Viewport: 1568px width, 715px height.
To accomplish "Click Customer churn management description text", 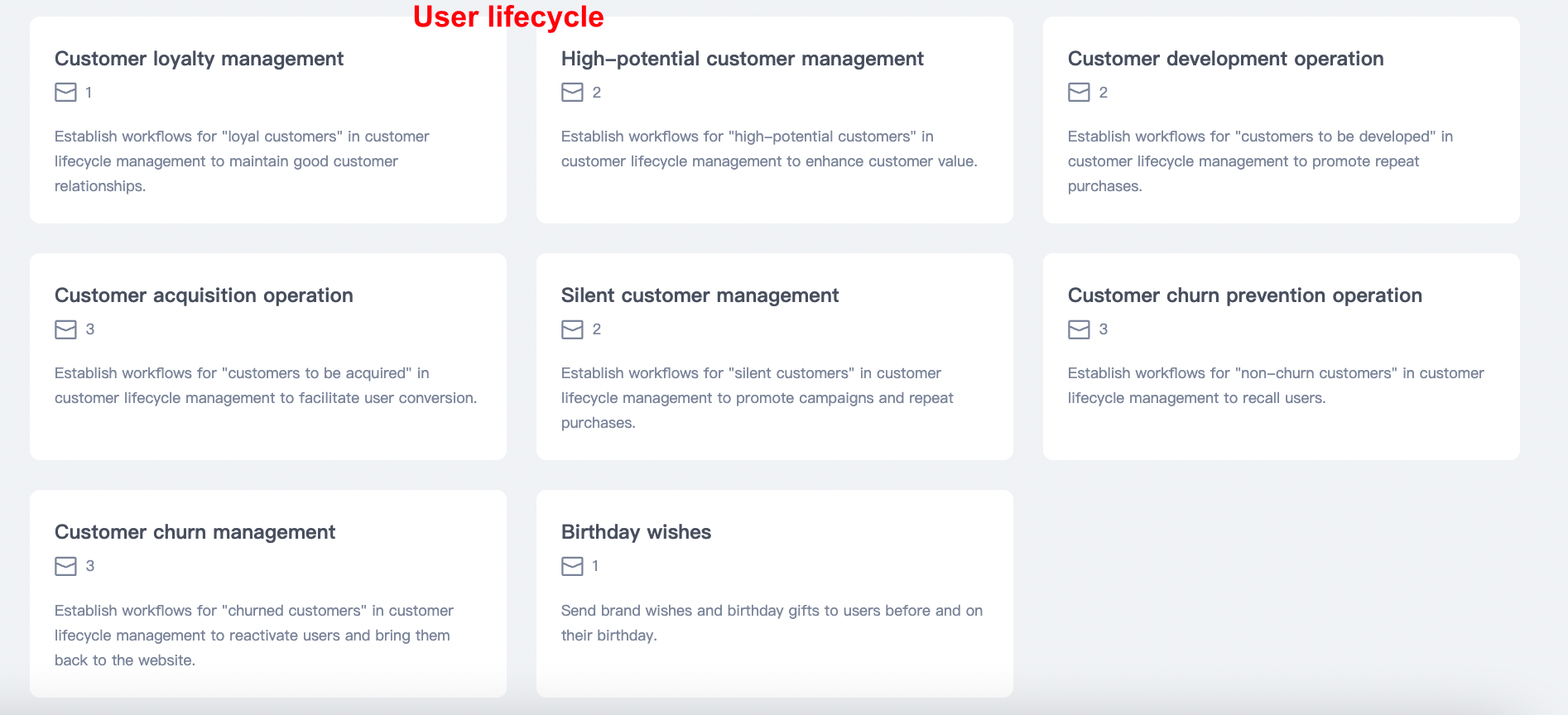I will pos(253,635).
